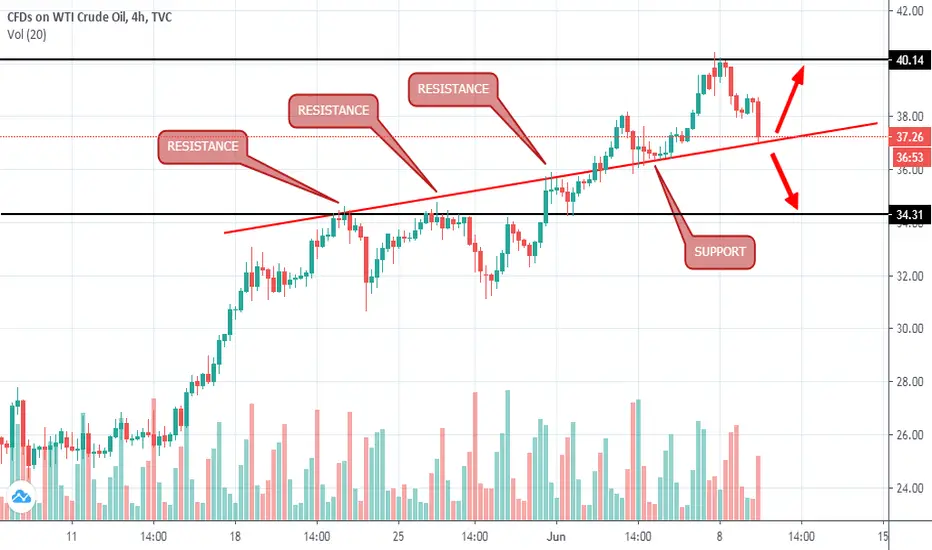Click the Jun date label on time axis
This screenshot has height=550, width=932.
[x=555, y=534]
